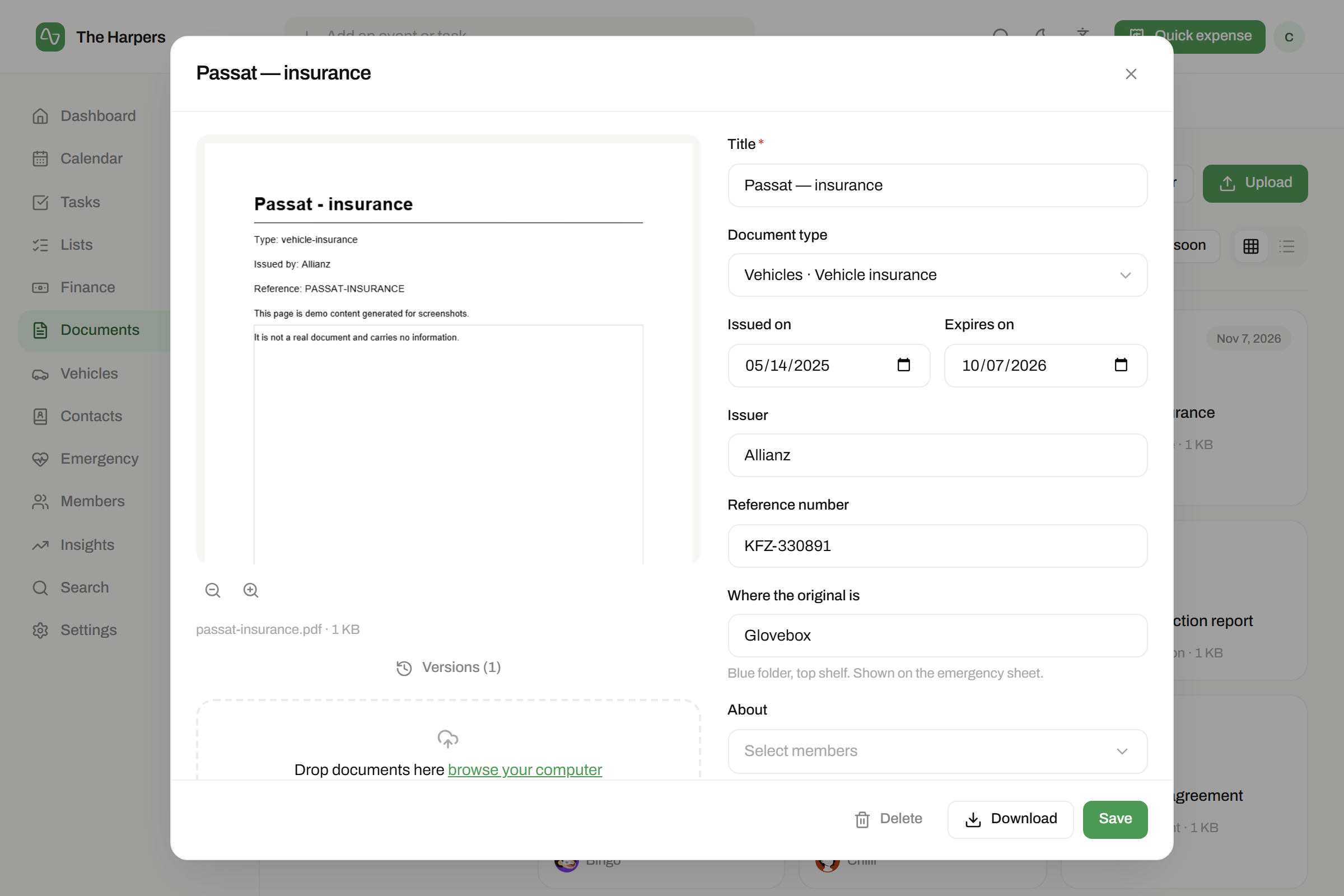The image size is (1344, 896).
Task: Click the Upload button behind dialog
Action: (x=1255, y=184)
